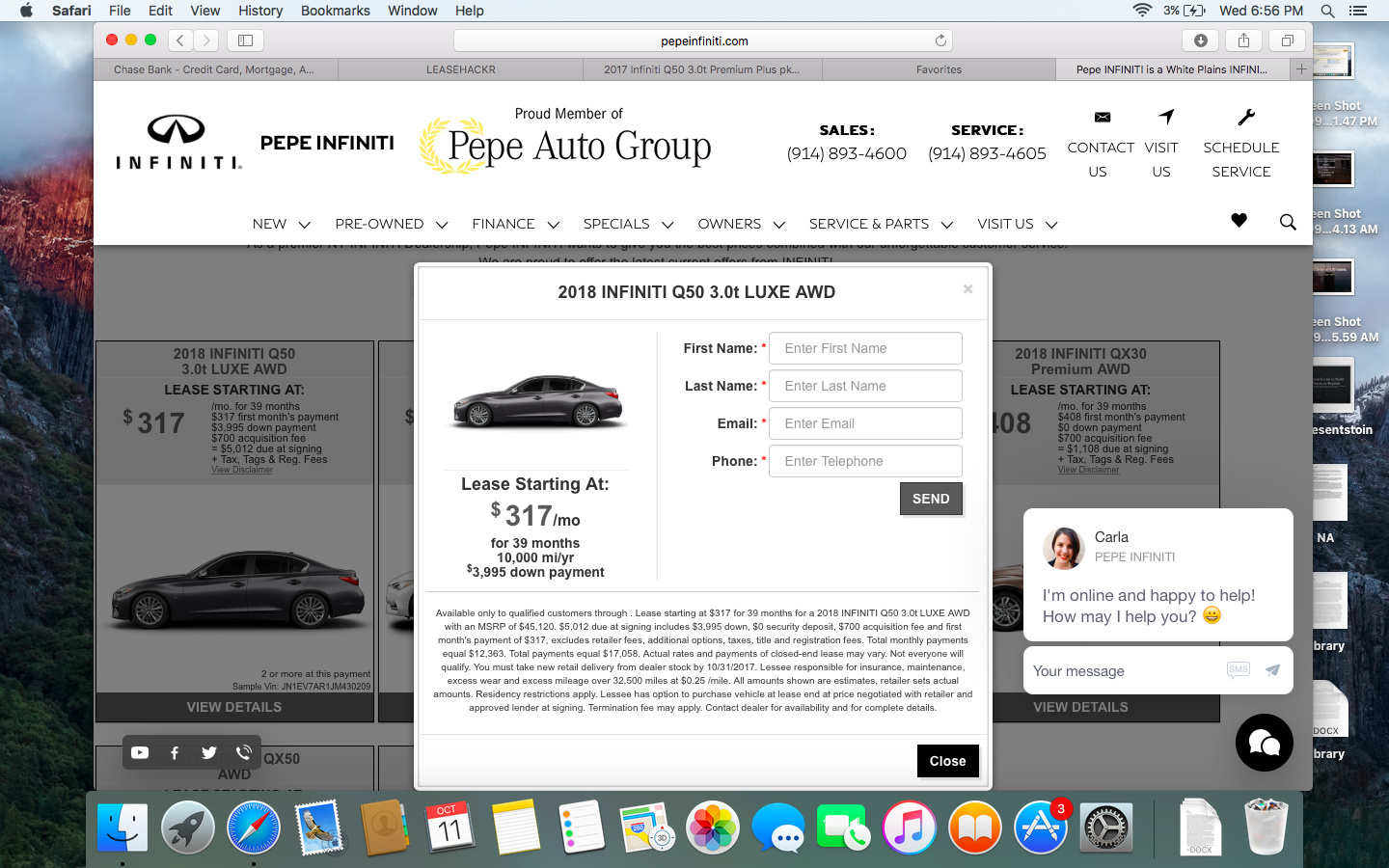Click the Safari share button
The image size is (1389, 868).
[1244, 41]
